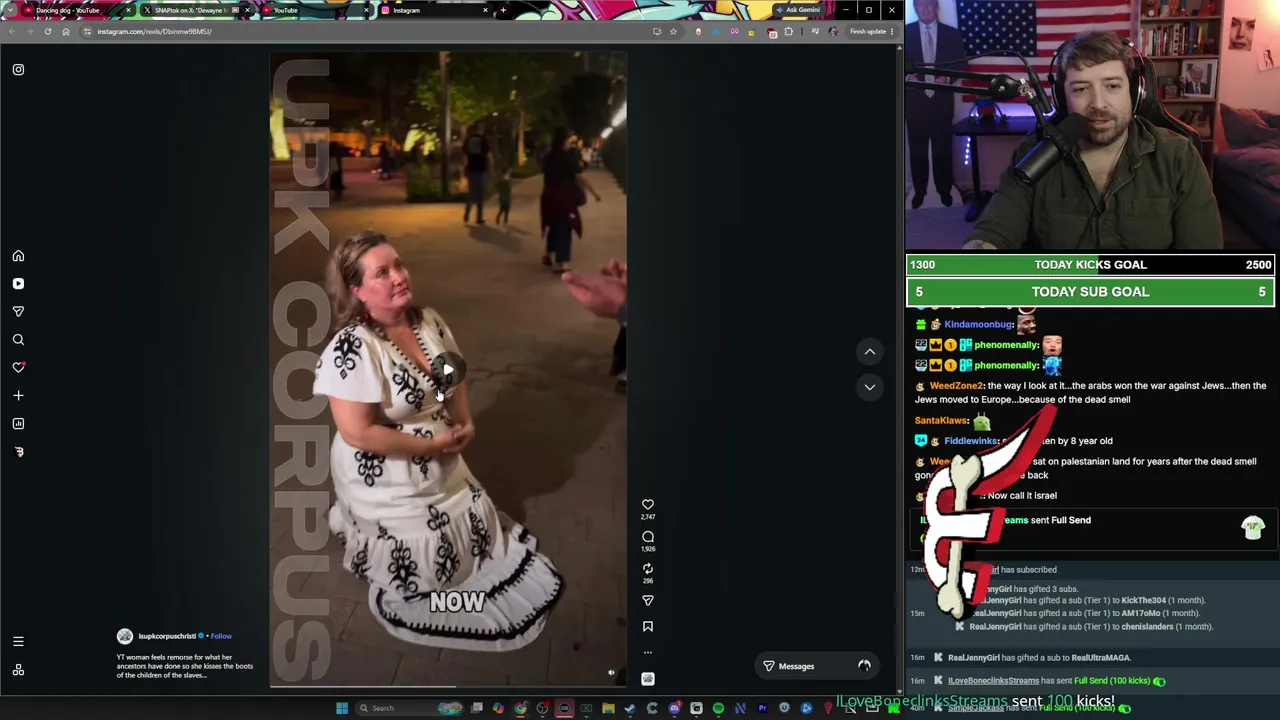
Task: Open the Windows Start menu
Action: (342, 708)
